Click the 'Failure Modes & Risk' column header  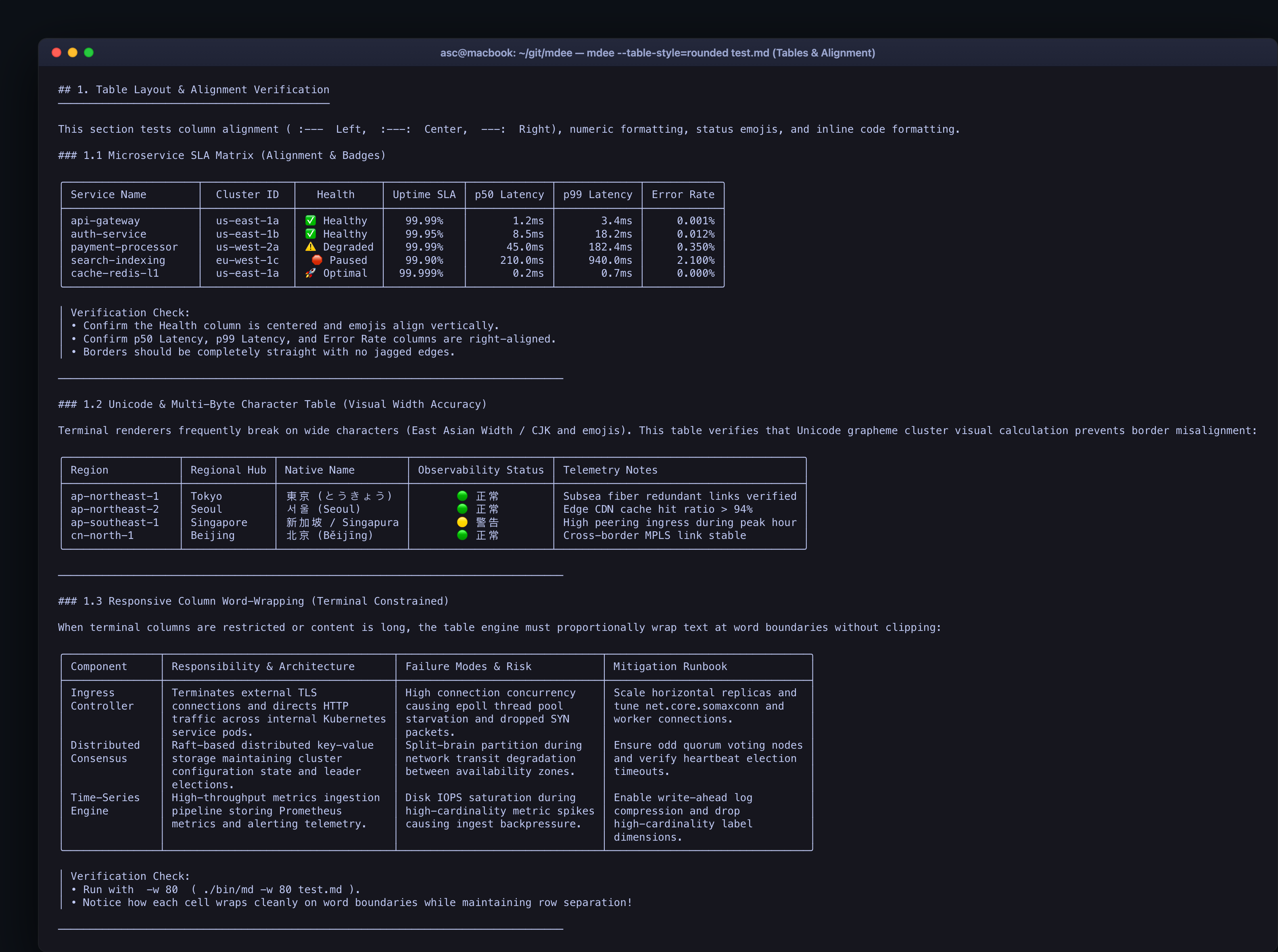pyautogui.click(x=468, y=667)
